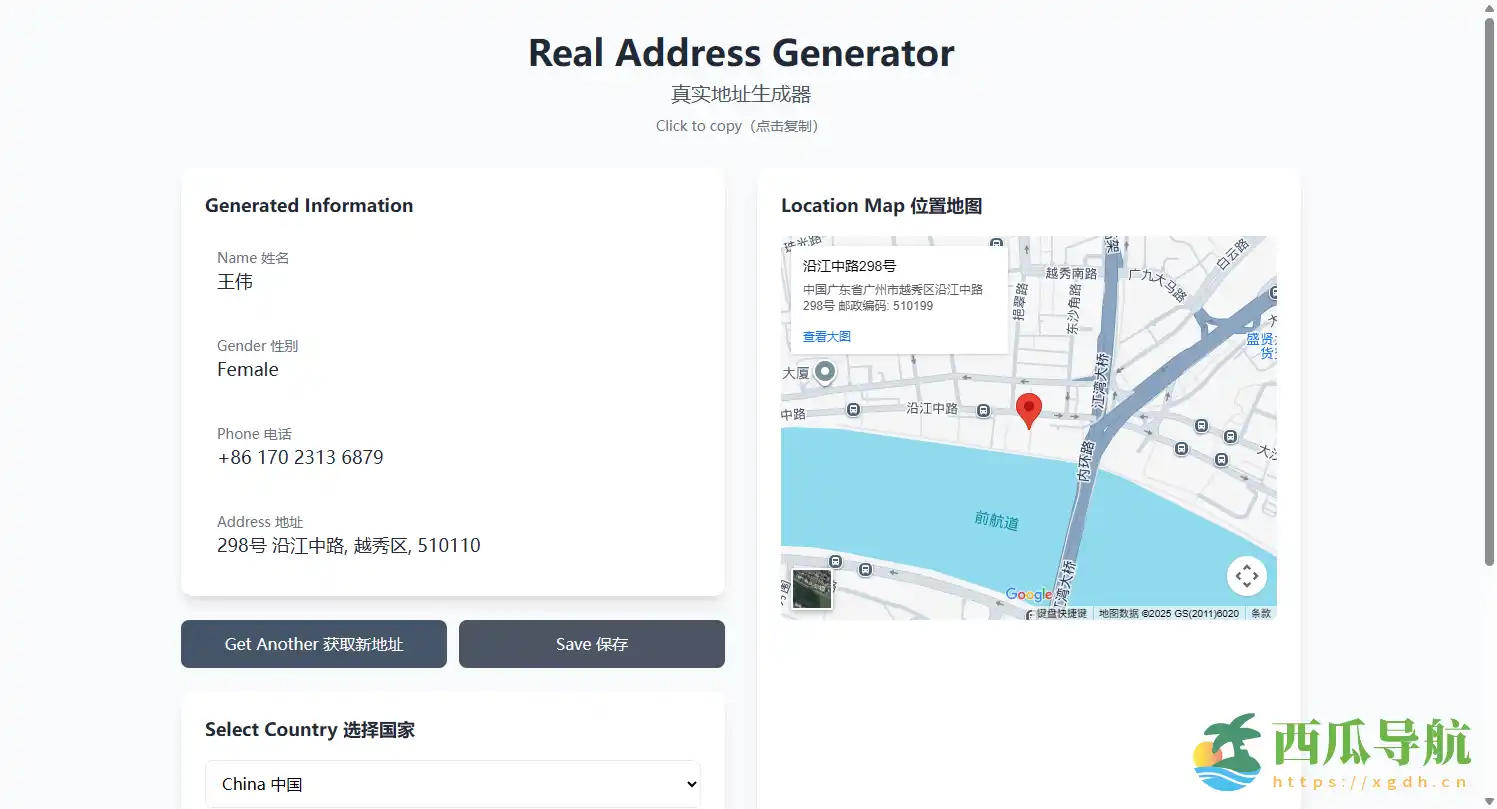
Task: Click bus stop icon left of 沿江中路 label
Action: pos(853,409)
